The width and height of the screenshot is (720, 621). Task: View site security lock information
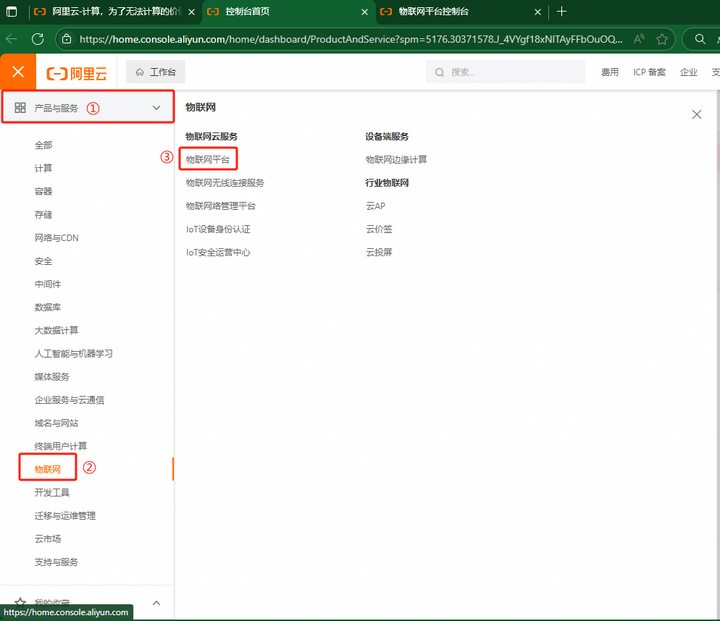[x=67, y=39]
